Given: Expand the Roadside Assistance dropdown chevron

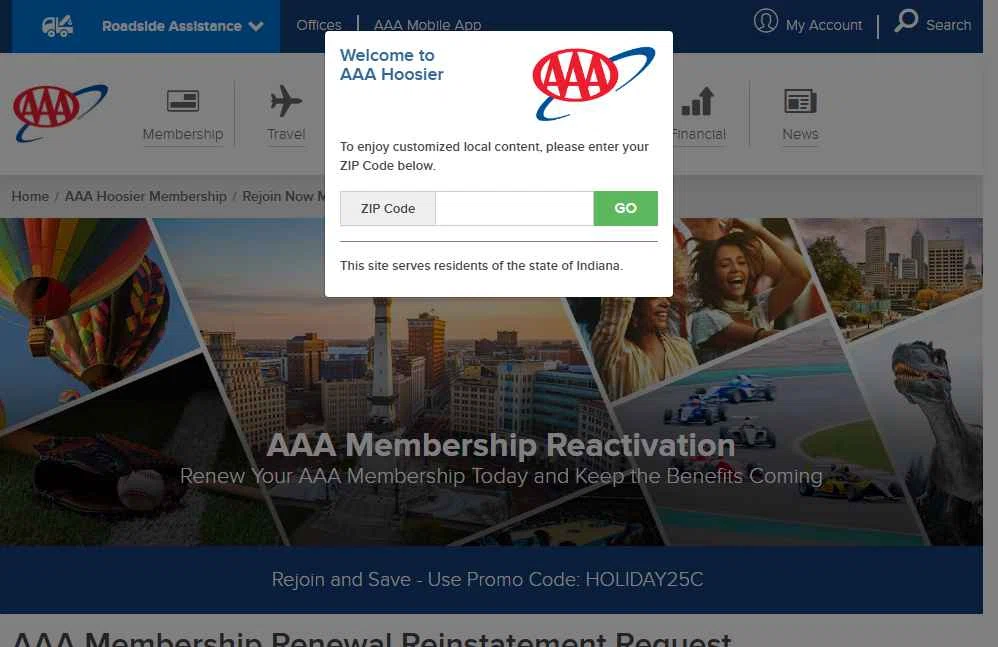Looking at the screenshot, I should [x=256, y=26].
